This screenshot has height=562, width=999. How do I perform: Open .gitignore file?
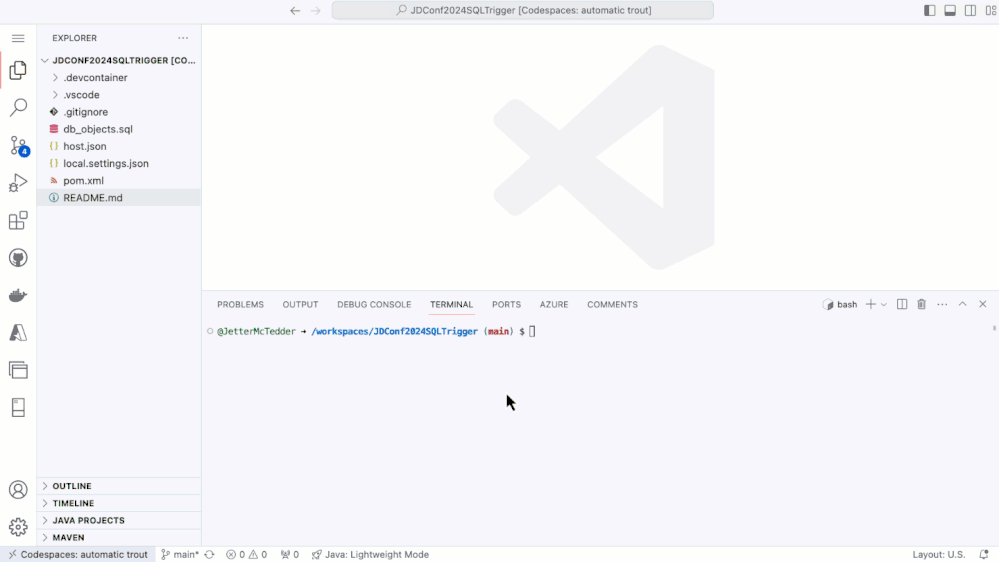click(119, 112)
